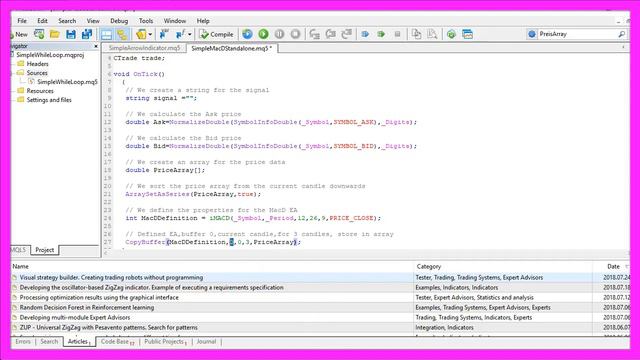Switch to the Journal toolbox tab

coord(206,342)
